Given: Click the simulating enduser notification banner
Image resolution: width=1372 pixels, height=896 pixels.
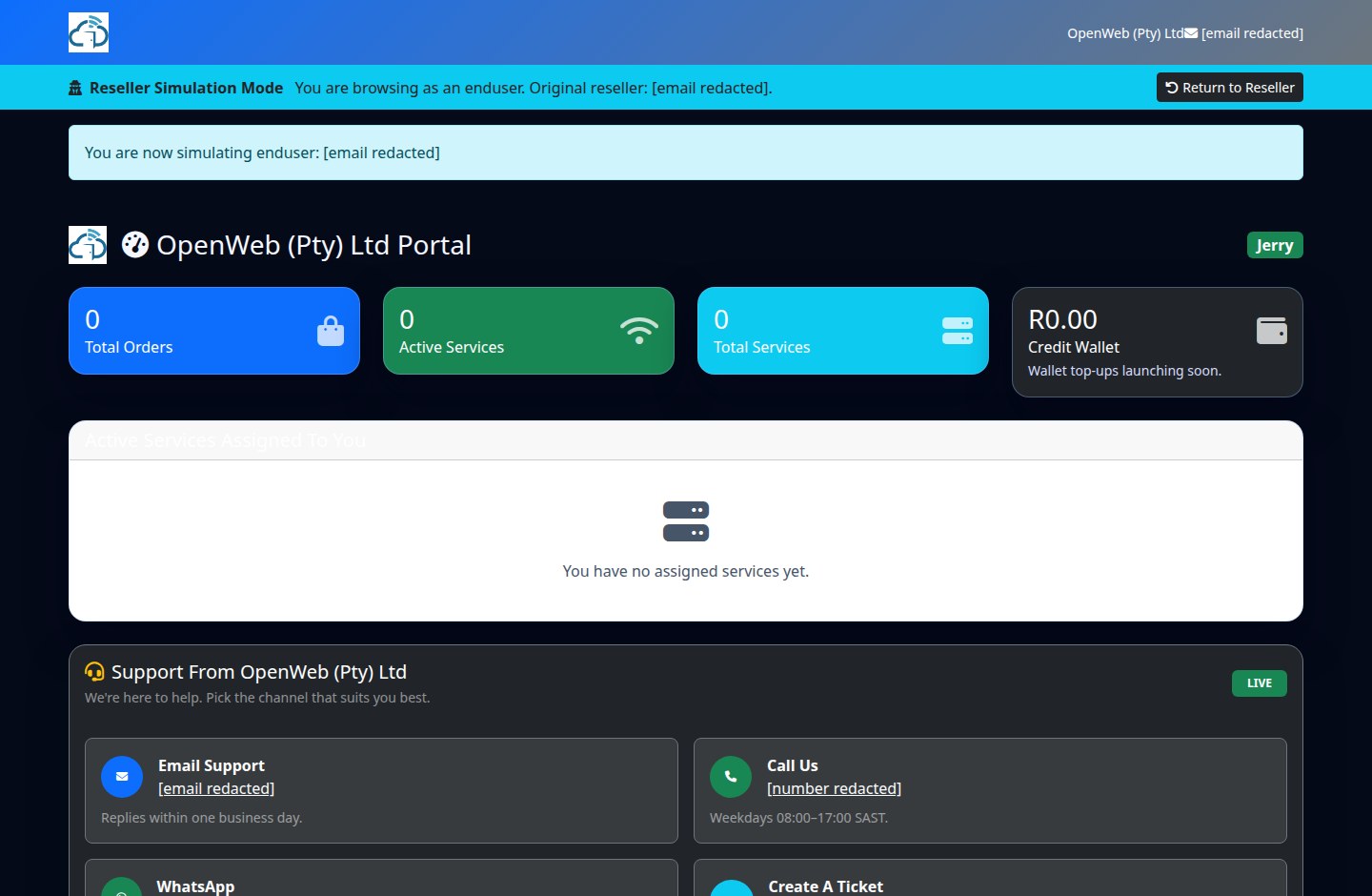Looking at the screenshot, I should pos(686,153).
